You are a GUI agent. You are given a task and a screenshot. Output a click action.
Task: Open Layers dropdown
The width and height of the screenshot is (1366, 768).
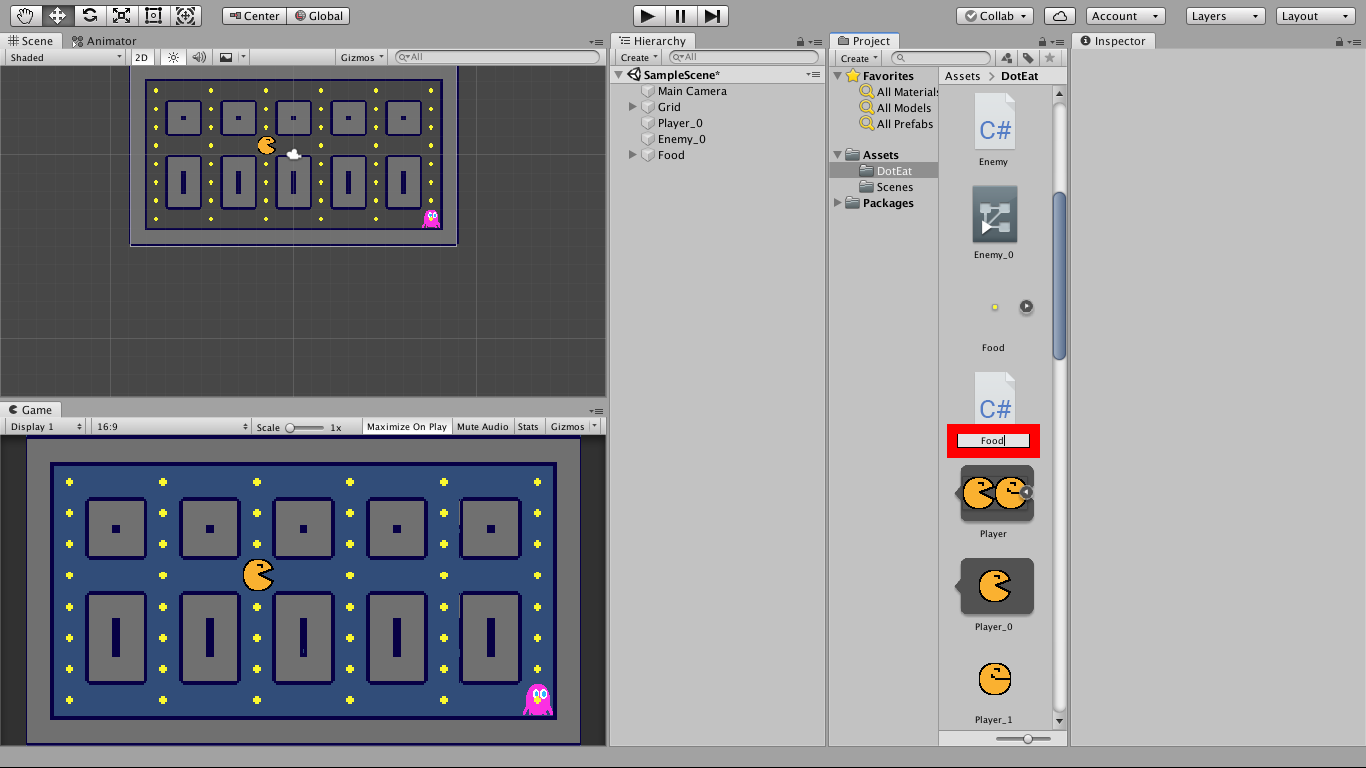point(1225,16)
